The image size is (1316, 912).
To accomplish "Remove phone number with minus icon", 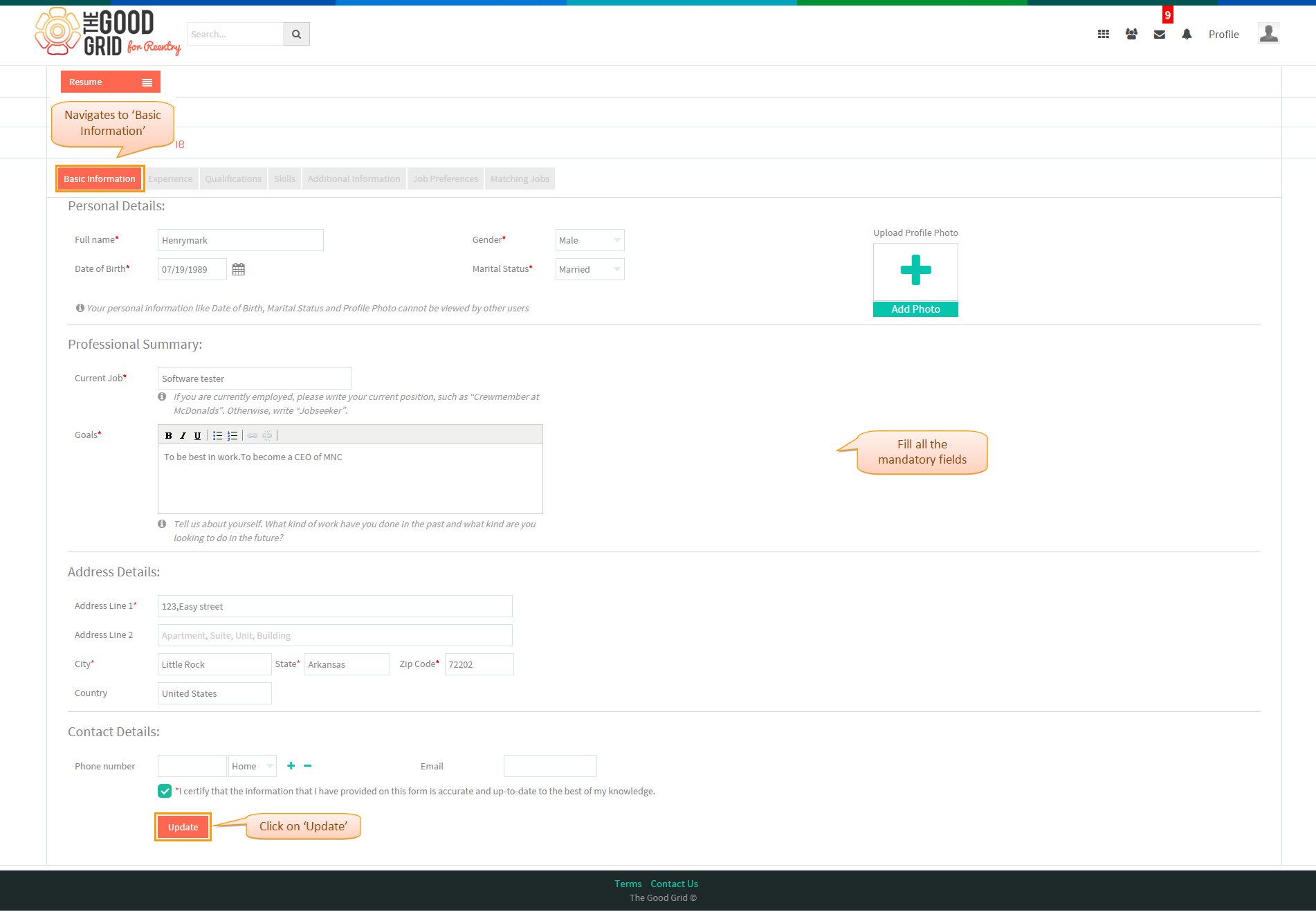I will pyautogui.click(x=308, y=765).
